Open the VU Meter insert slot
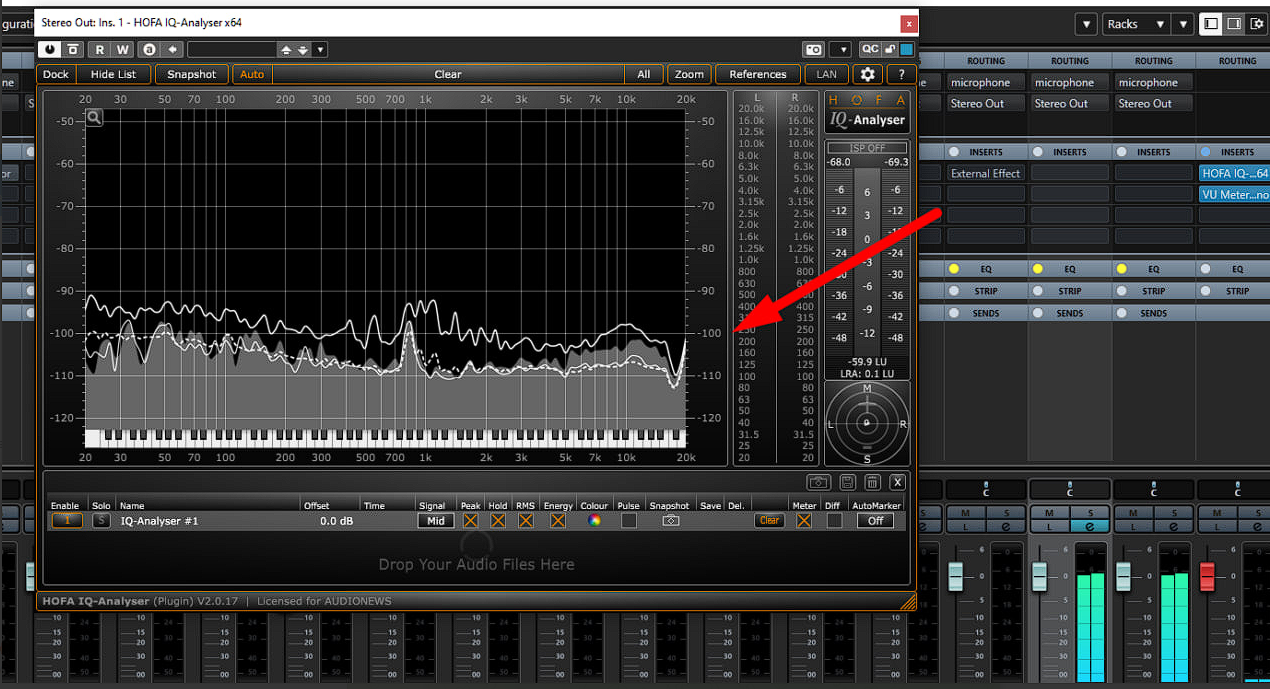1270x689 pixels. (x=1234, y=195)
